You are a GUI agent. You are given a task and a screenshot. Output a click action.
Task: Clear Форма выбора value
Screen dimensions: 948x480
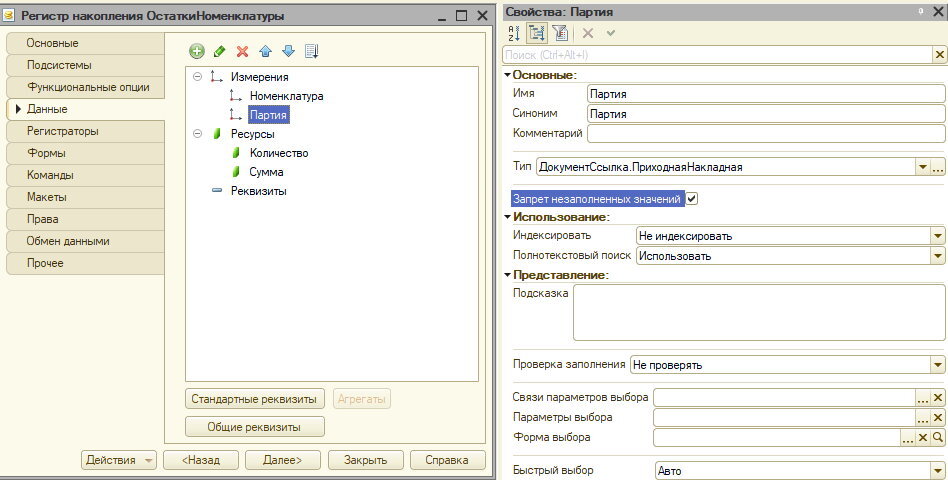(x=923, y=438)
